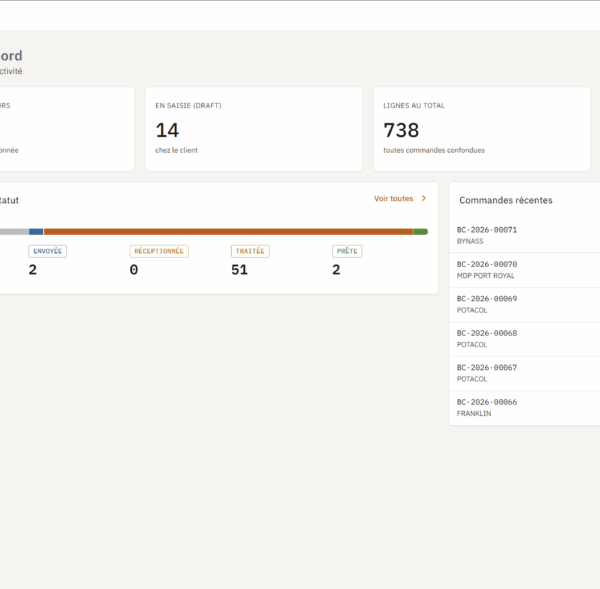Click the chevron arrow beside Voir toutes
The image size is (600, 589).
(x=424, y=198)
